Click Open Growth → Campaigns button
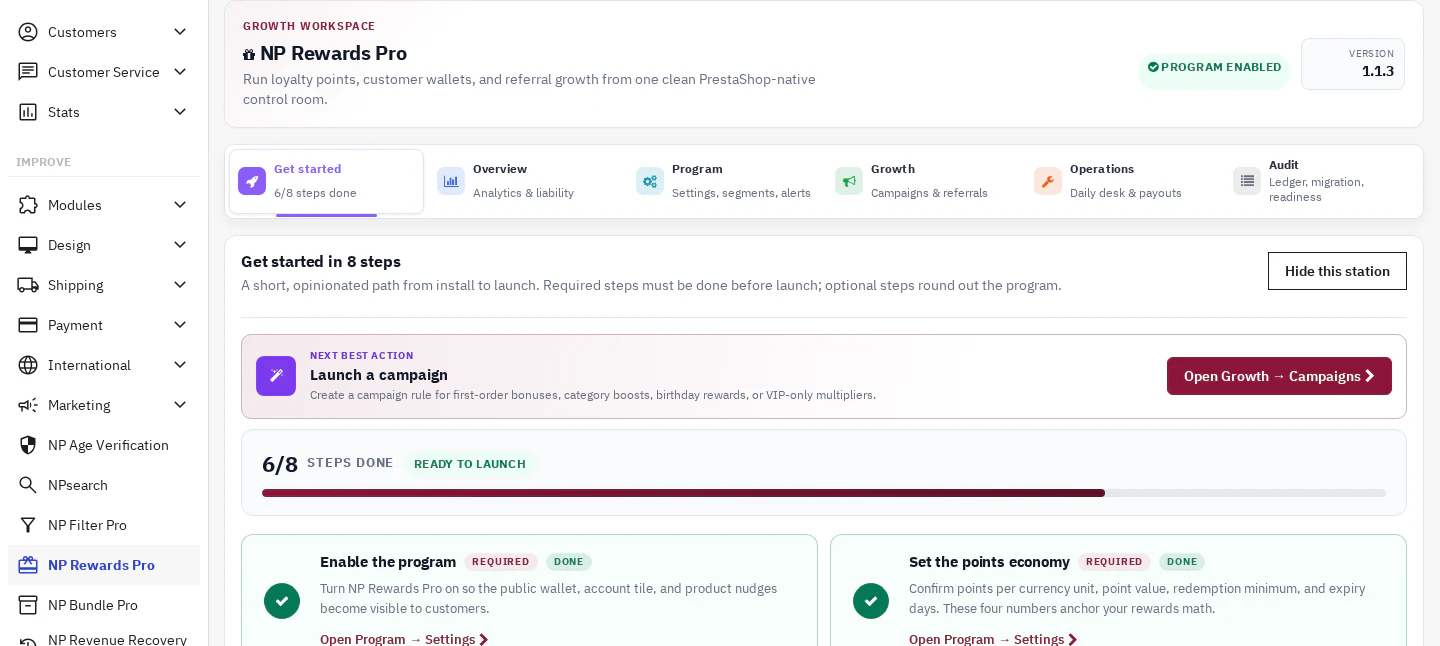Image resolution: width=1440 pixels, height=646 pixels. pos(1279,376)
